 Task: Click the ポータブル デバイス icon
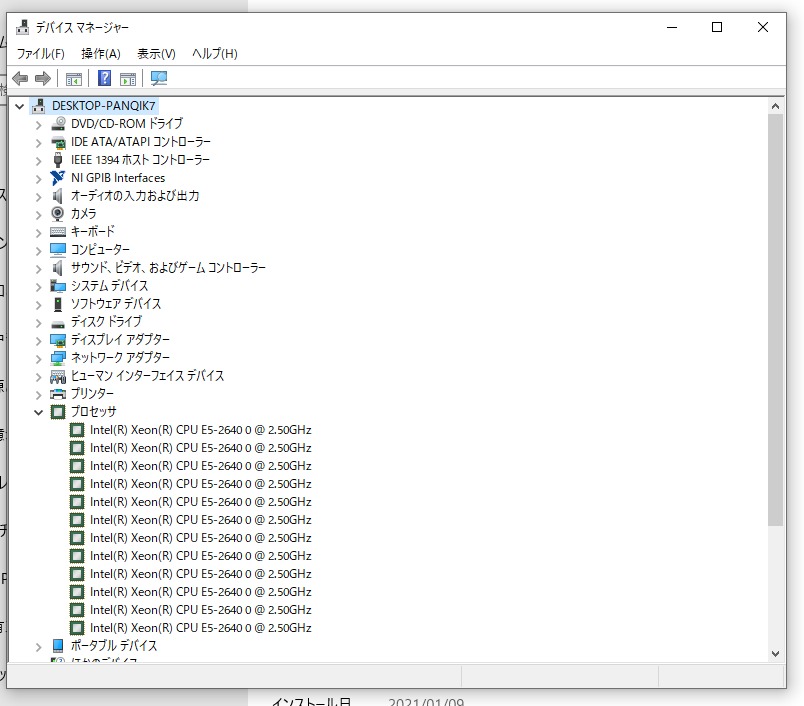click(x=58, y=646)
